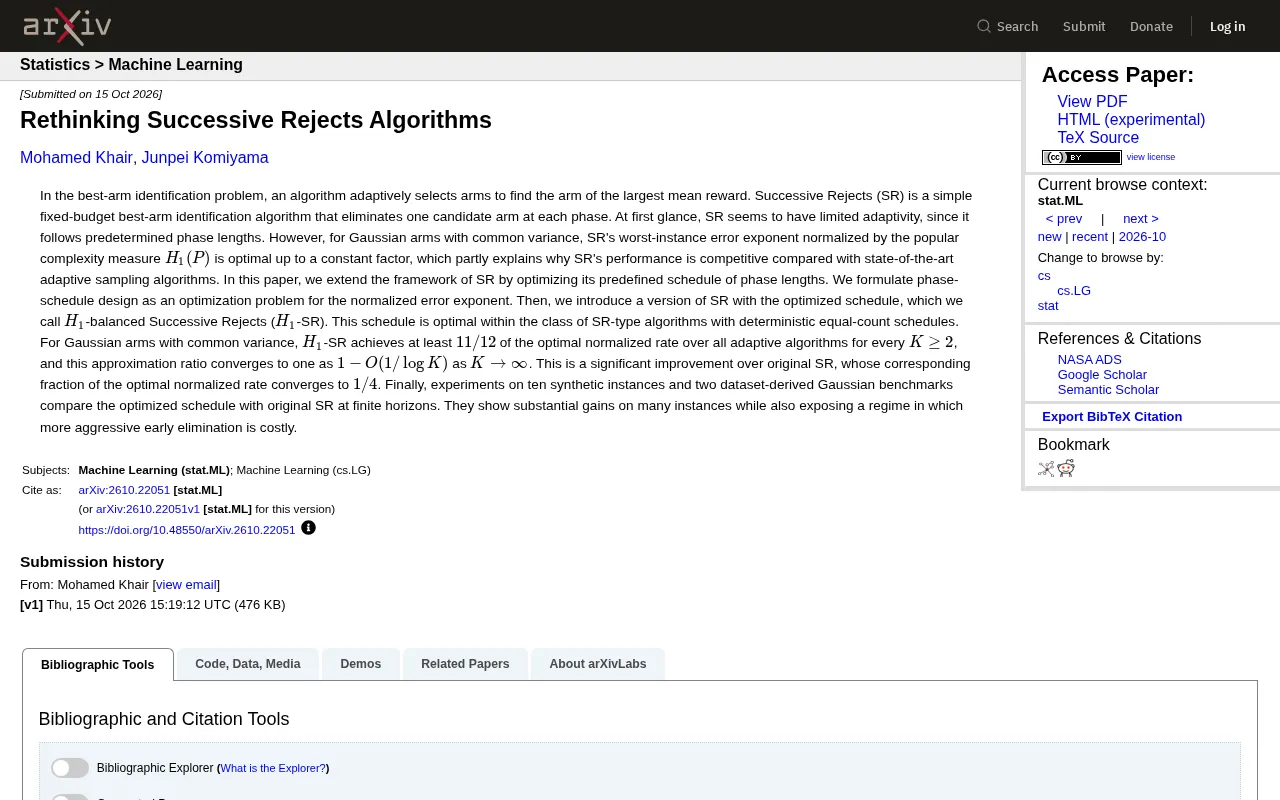Select the Bibliographic Tools tab
The height and width of the screenshot is (800, 1280).
click(98, 665)
